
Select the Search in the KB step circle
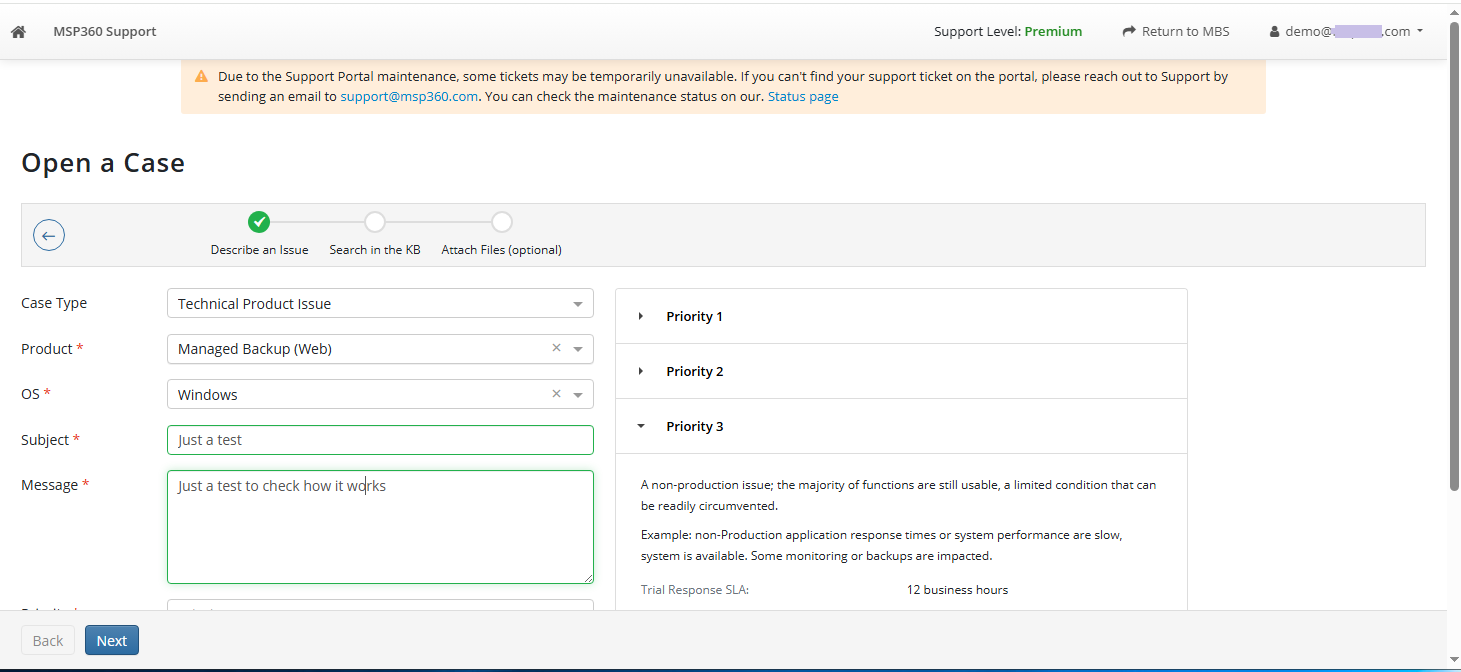point(374,222)
